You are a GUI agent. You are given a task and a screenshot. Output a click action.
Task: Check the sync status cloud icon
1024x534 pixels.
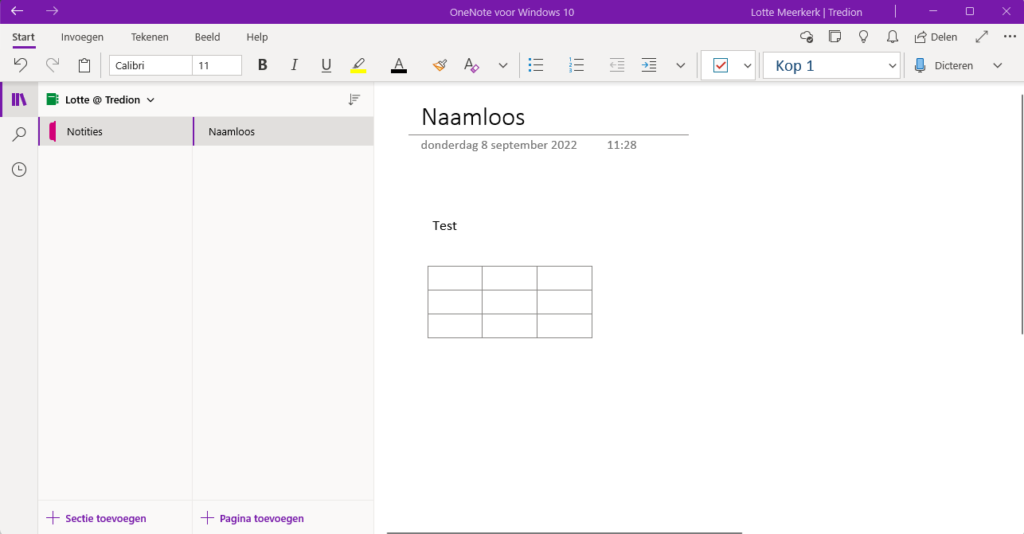(x=807, y=37)
